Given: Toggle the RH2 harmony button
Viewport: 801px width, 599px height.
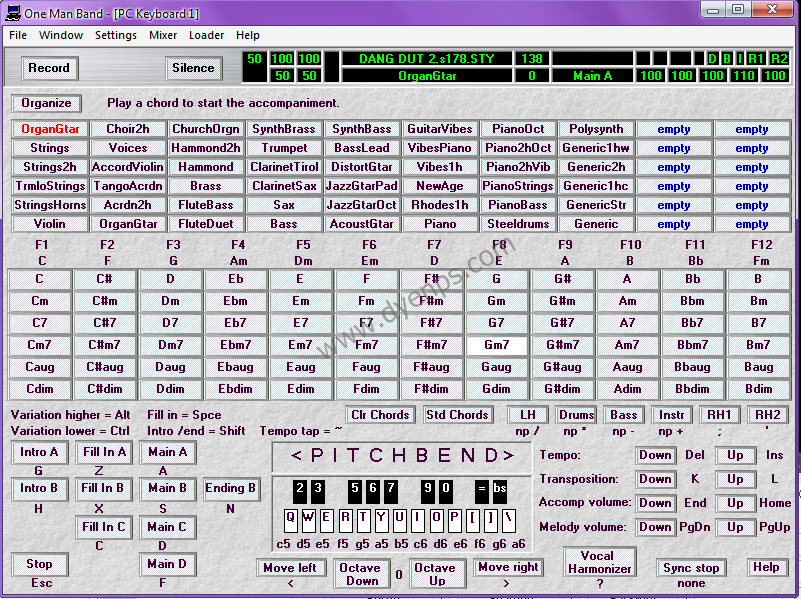Looking at the screenshot, I should coord(768,414).
